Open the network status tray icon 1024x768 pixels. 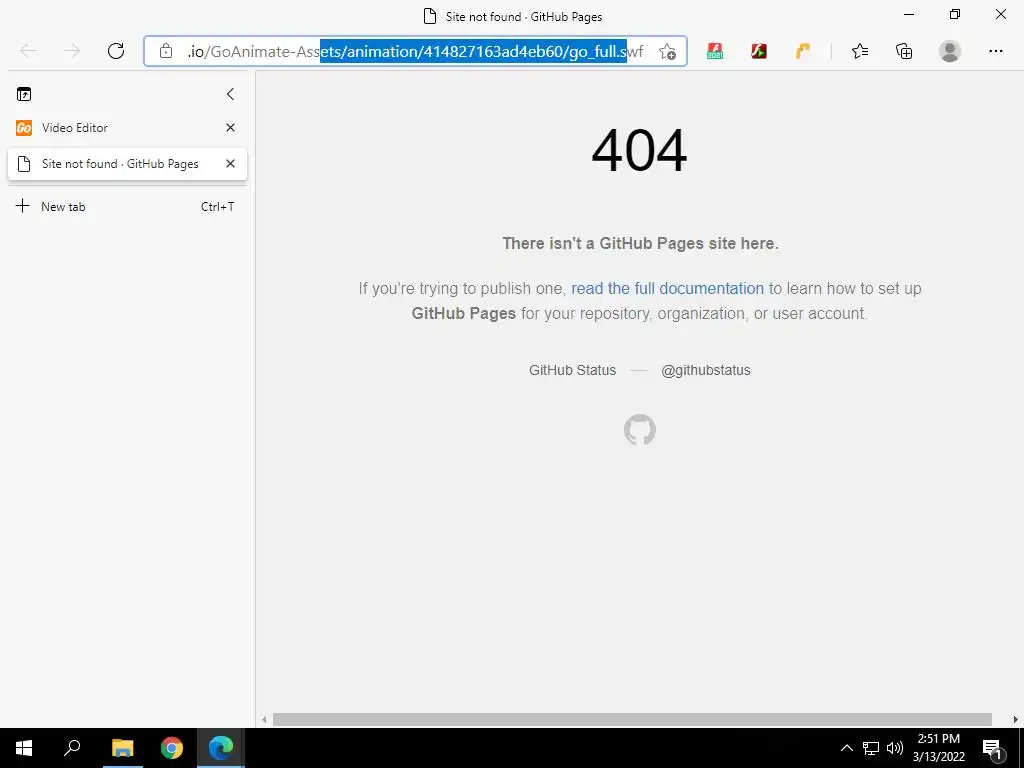click(871, 748)
